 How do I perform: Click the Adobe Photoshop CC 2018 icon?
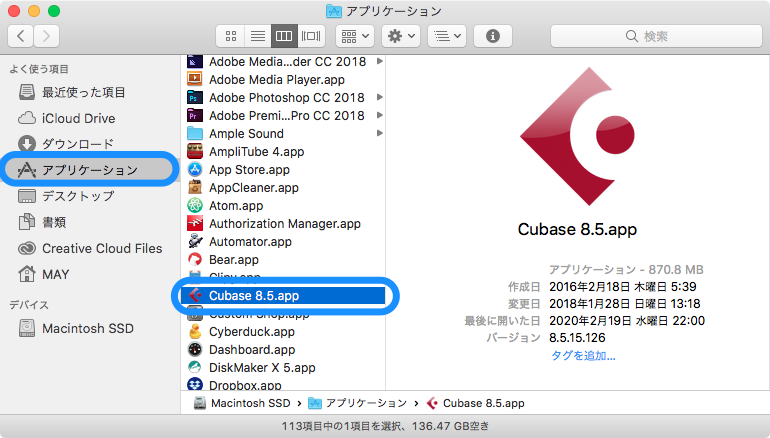(195, 98)
